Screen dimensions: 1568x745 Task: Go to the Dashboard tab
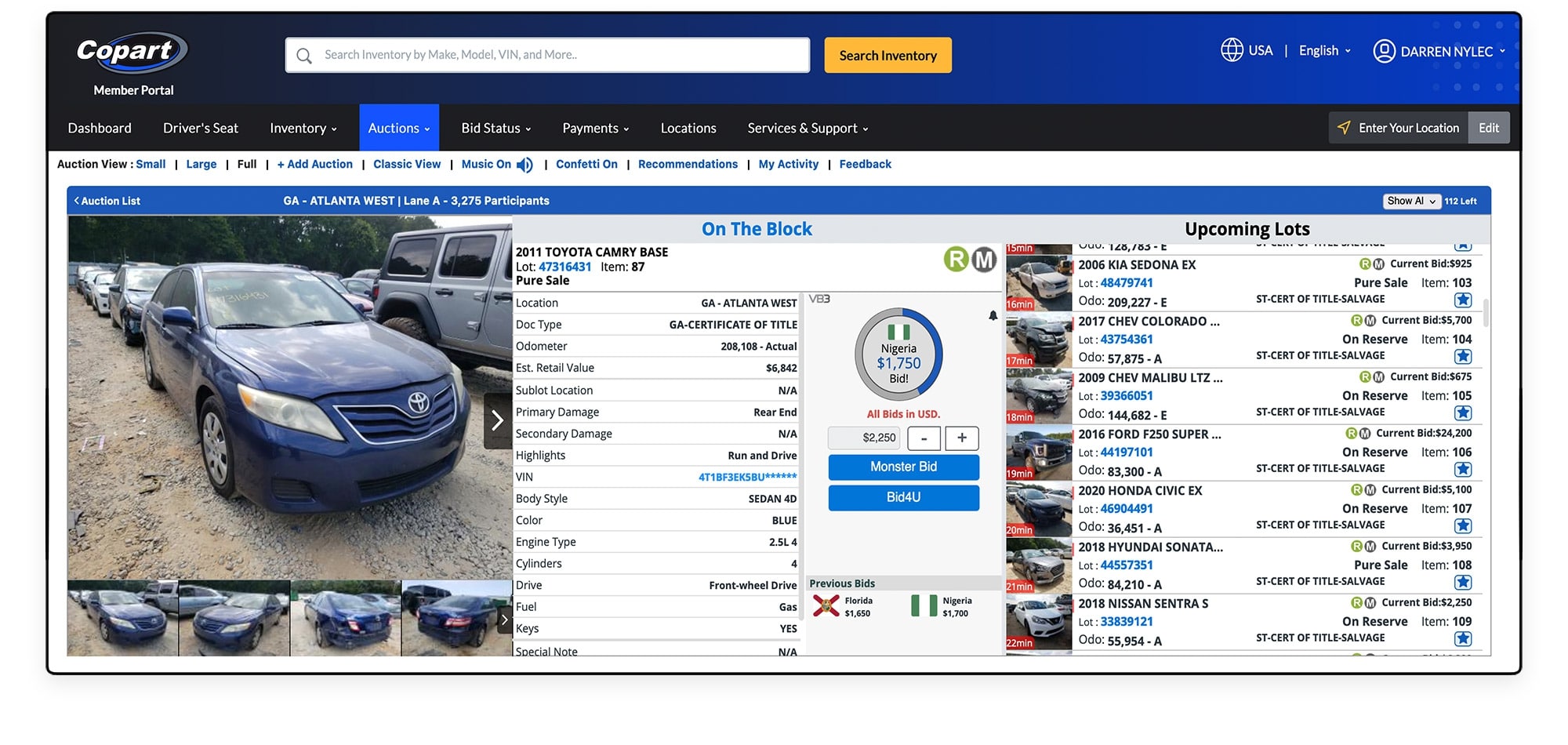[100, 129]
